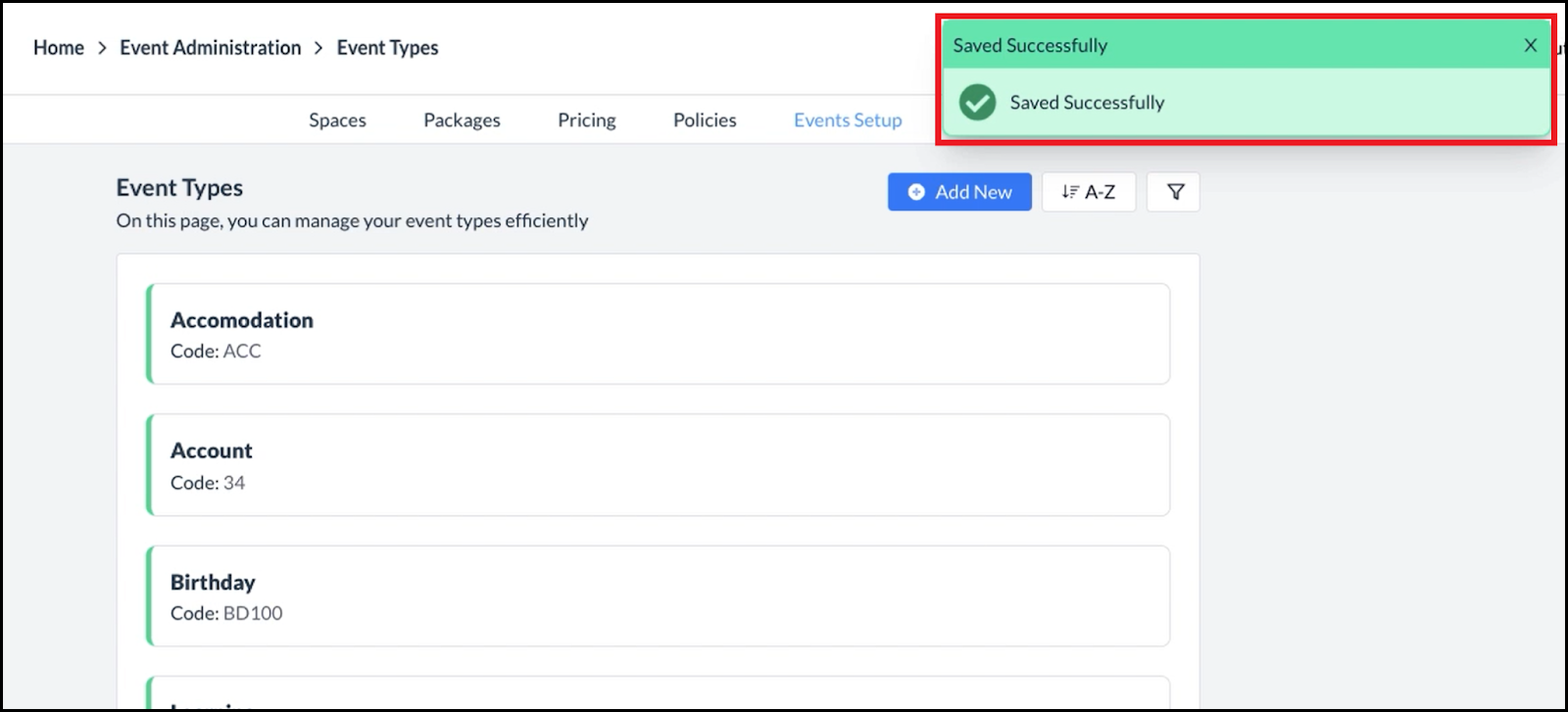
Task: Select the Pricing tab
Action: pyautogui.click(x=586, y=120)
